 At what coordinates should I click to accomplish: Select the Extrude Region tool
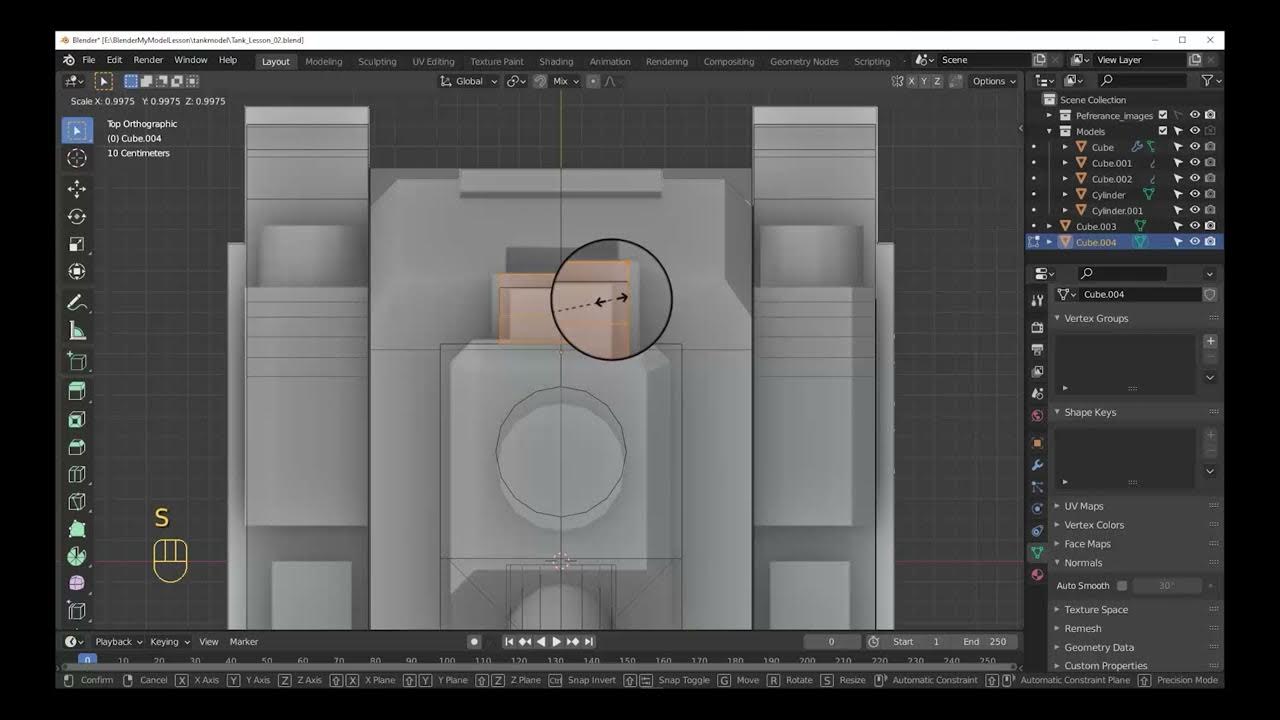77,391
